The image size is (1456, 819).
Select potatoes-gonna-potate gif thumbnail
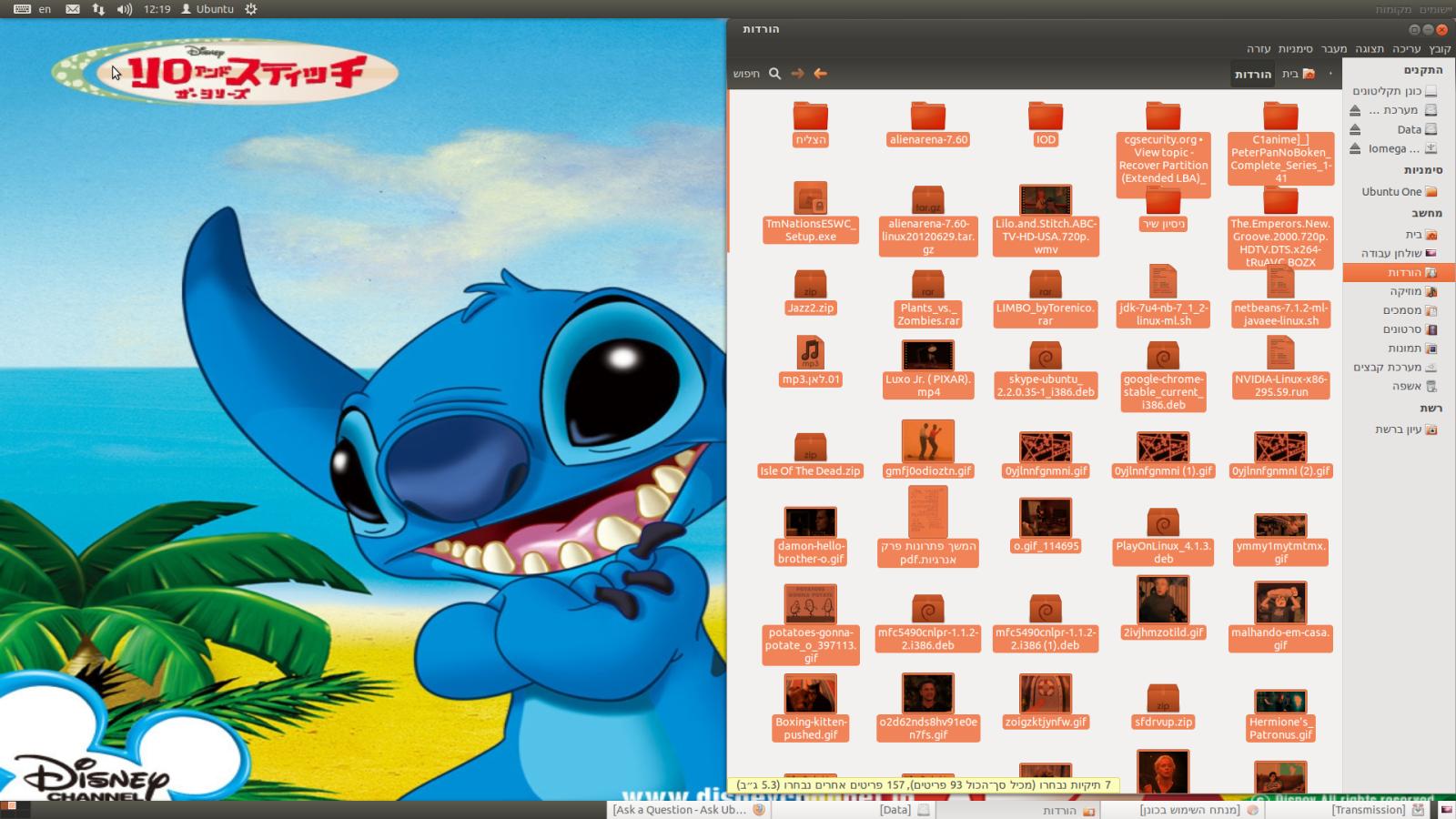coord(810,604)
